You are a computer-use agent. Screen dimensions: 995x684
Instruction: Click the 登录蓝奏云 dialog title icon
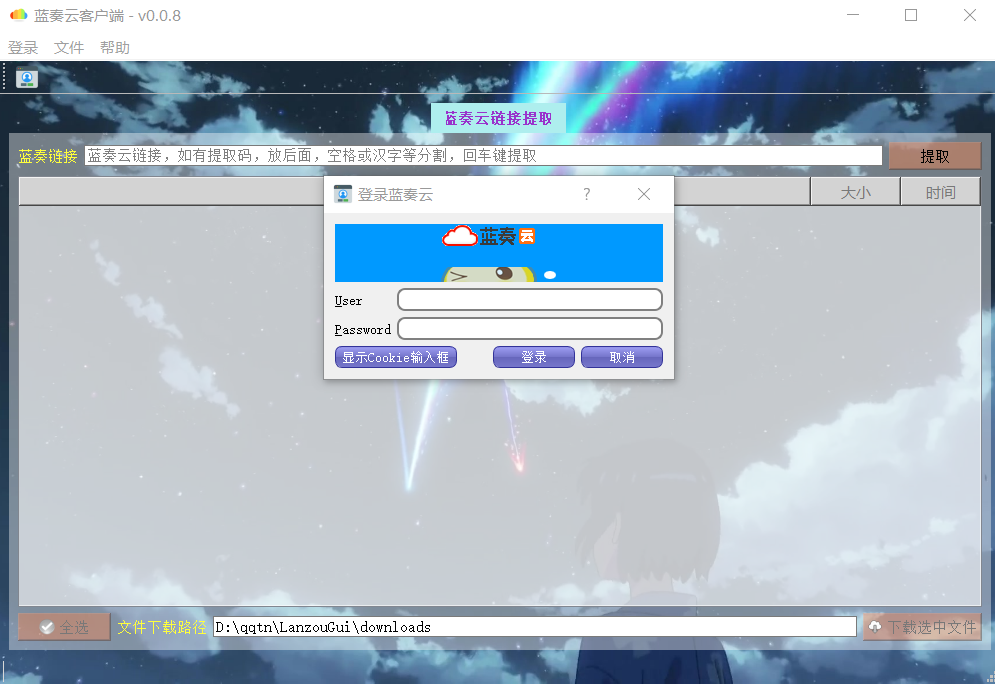(x=343, y=194)
